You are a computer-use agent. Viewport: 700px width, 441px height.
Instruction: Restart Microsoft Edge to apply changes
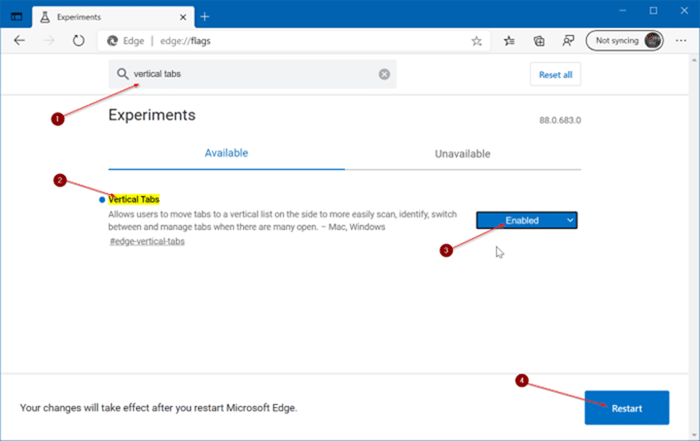(x=627, y=408)
